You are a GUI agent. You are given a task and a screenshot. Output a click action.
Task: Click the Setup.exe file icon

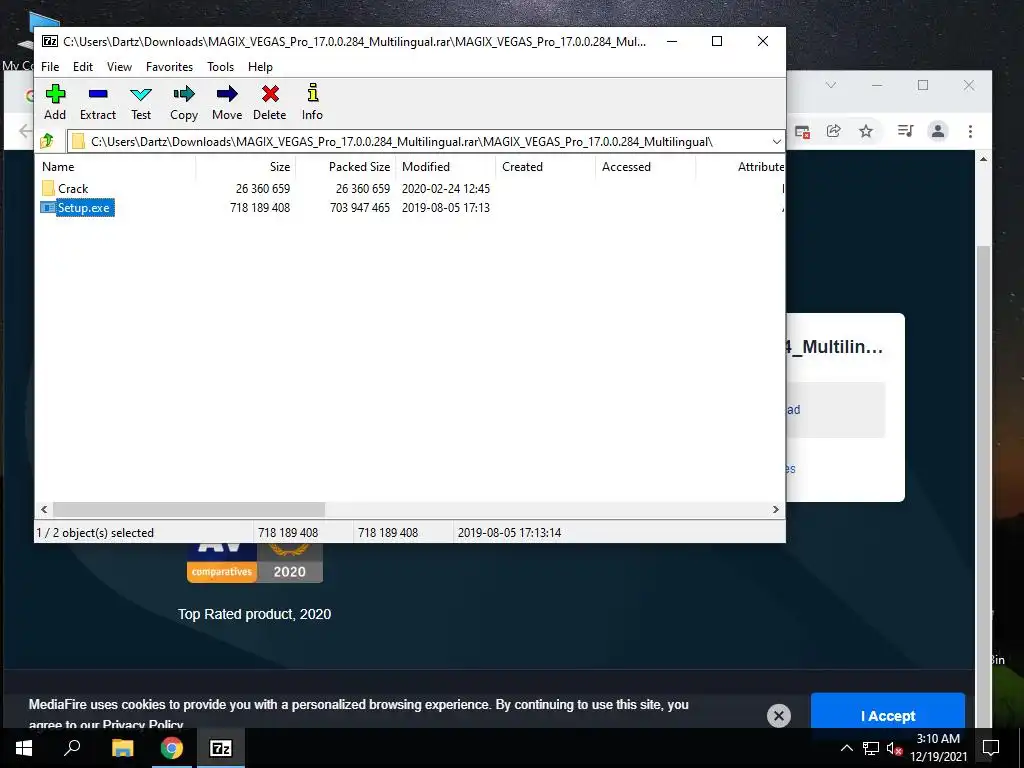point(48,208)
